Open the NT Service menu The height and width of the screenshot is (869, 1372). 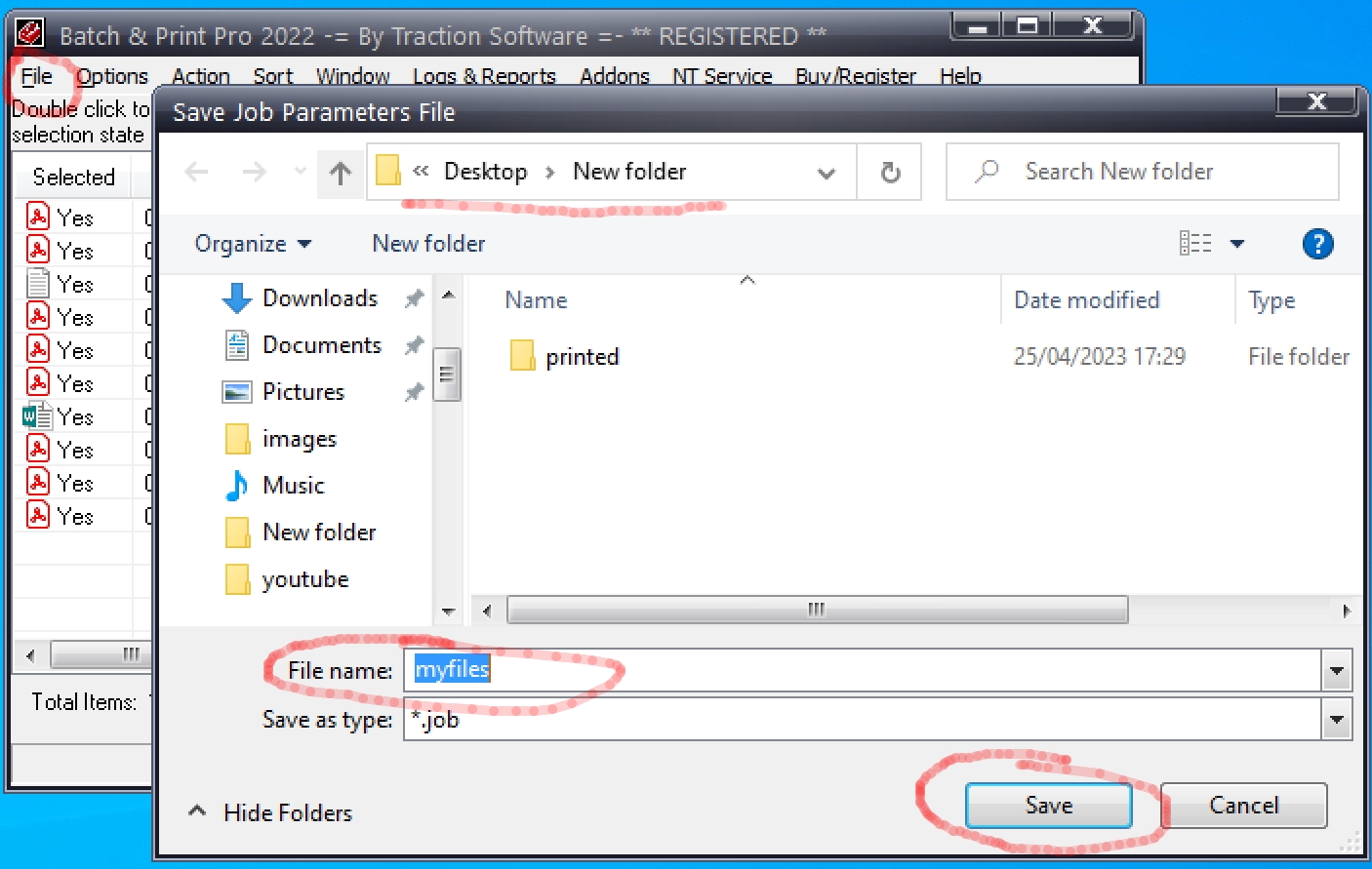pos(722,76)
